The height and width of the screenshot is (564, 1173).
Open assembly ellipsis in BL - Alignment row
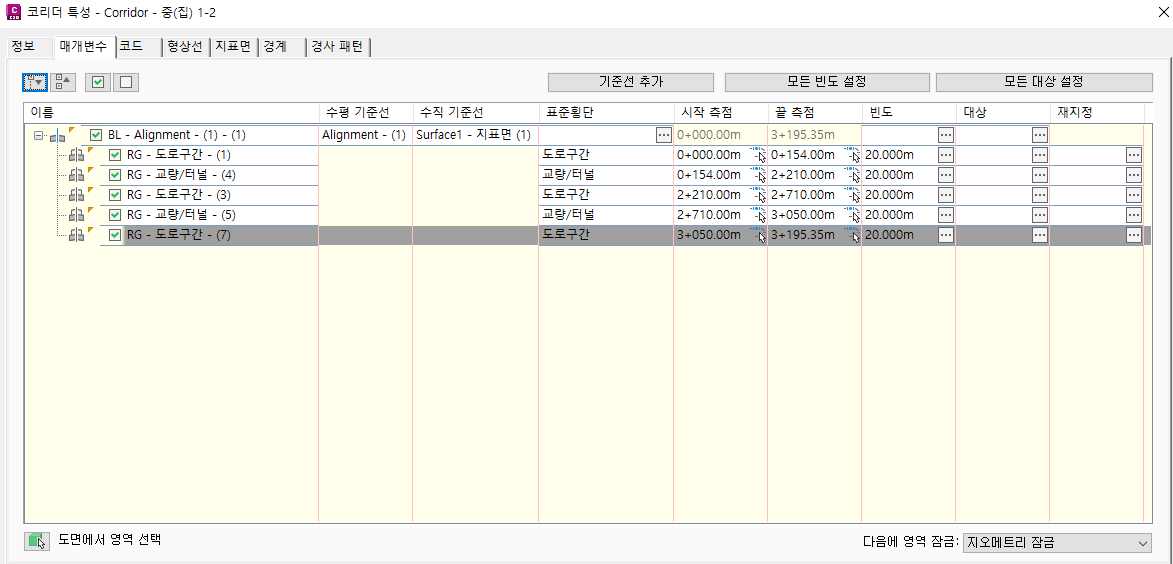(664, 135)
